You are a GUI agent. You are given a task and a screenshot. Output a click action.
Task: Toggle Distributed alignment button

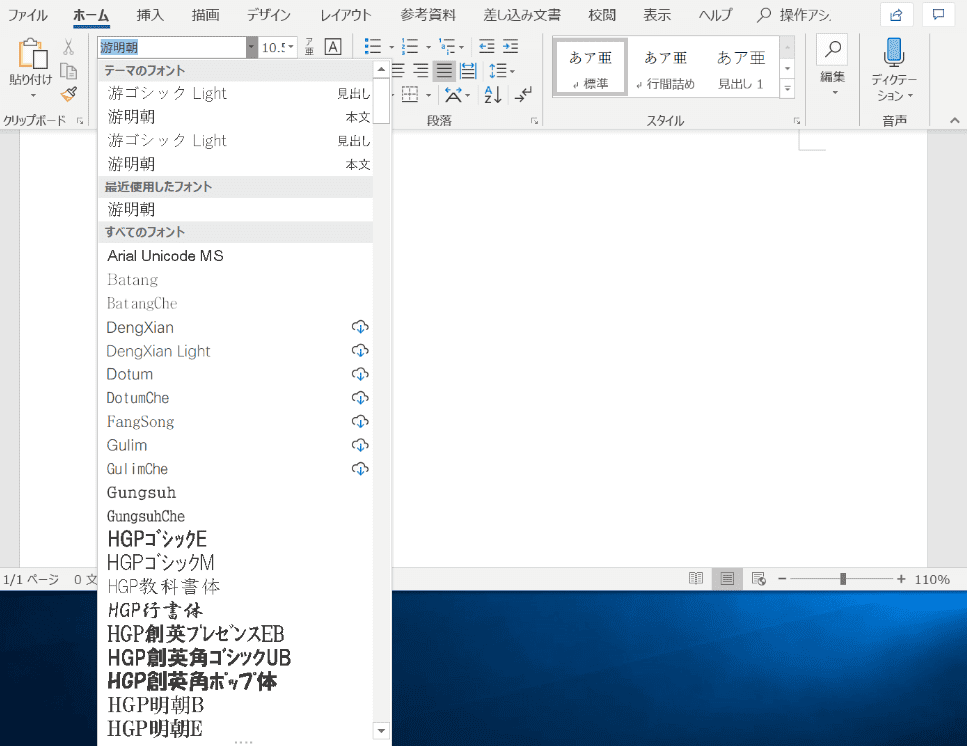point(468,71)
